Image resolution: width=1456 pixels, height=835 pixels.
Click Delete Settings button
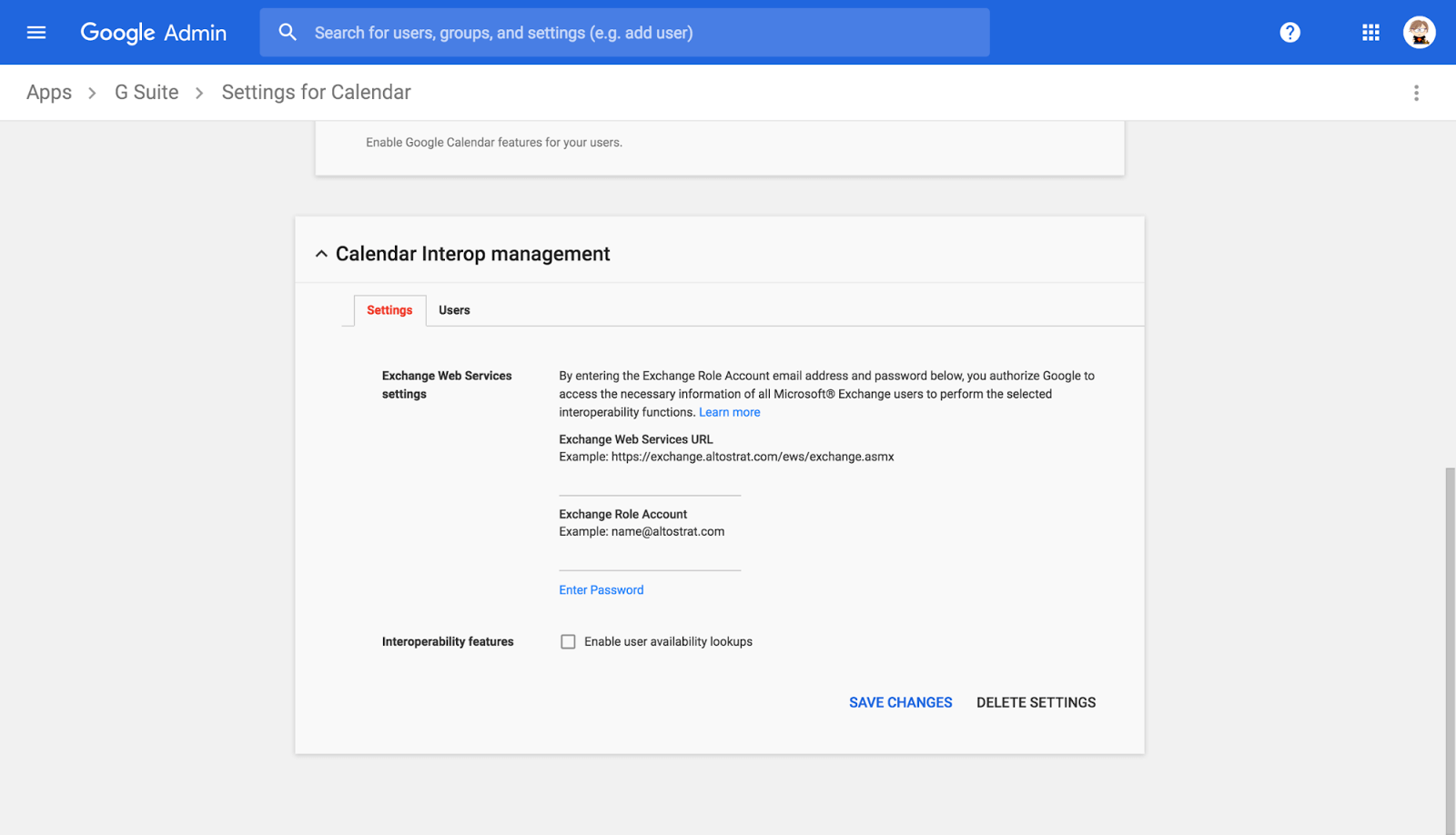pyautogui.click(x=1036, y=702)
